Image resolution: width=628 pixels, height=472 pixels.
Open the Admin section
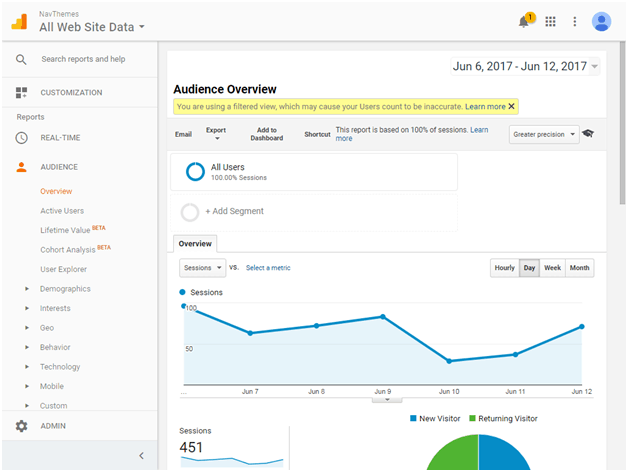(x=53, y=426)
